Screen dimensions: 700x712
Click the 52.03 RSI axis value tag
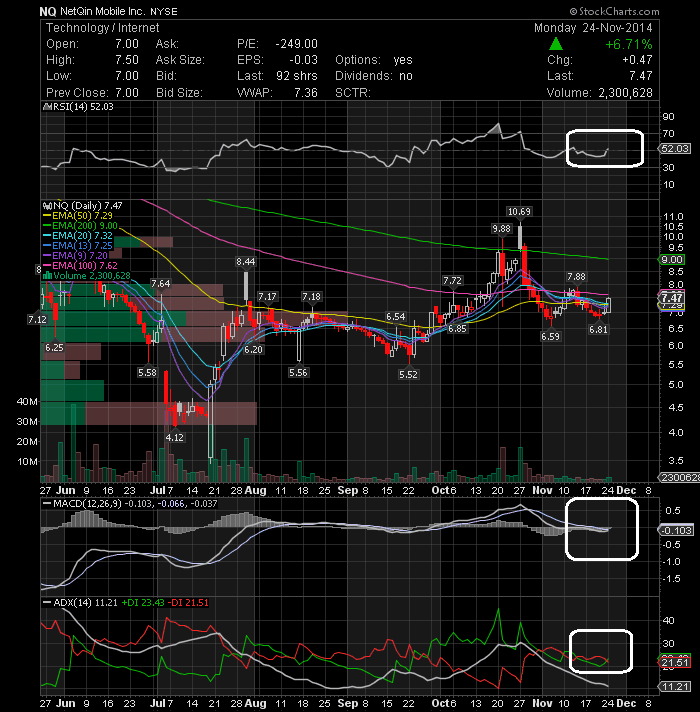pyautogui.click(x=675, y=148)
